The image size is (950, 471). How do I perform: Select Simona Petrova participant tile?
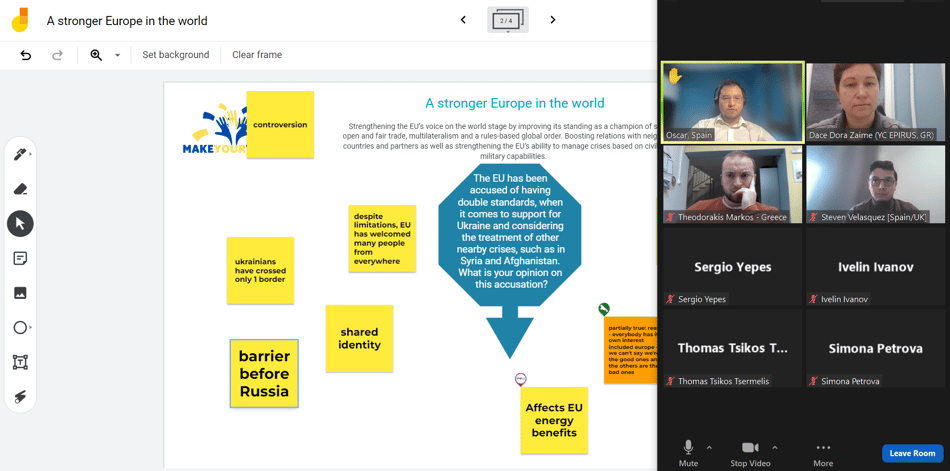pos(875,348)
